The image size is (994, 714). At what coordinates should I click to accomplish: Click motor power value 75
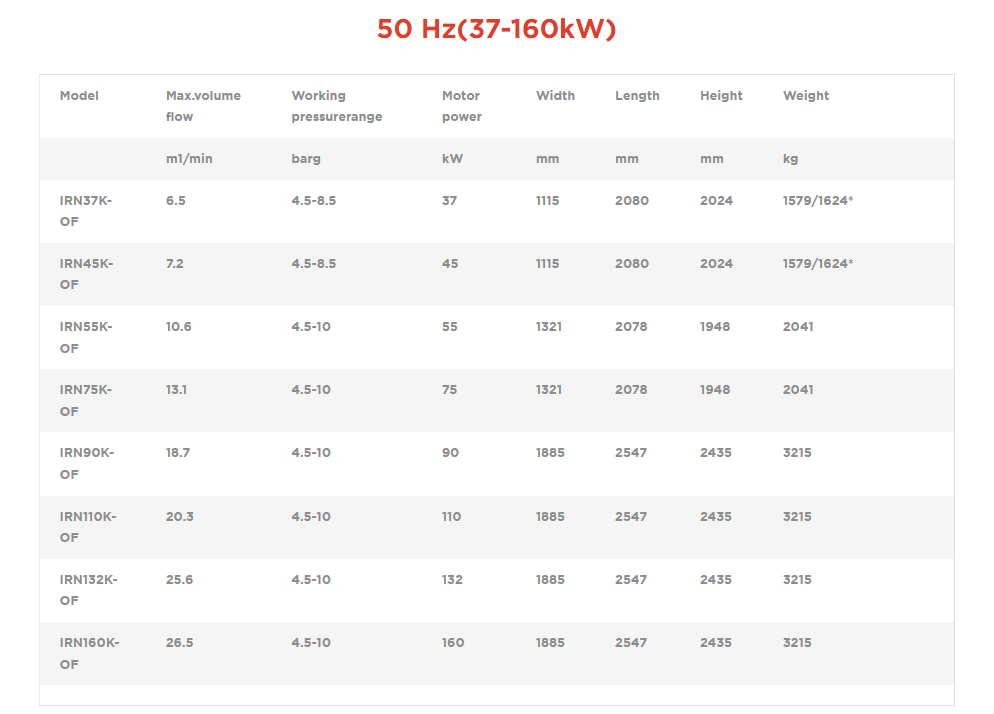point(449,389)
